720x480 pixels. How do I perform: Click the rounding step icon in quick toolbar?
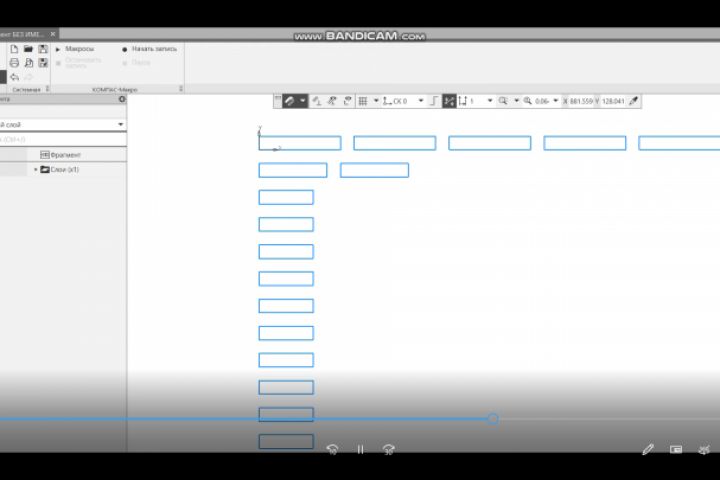[433, 101]
